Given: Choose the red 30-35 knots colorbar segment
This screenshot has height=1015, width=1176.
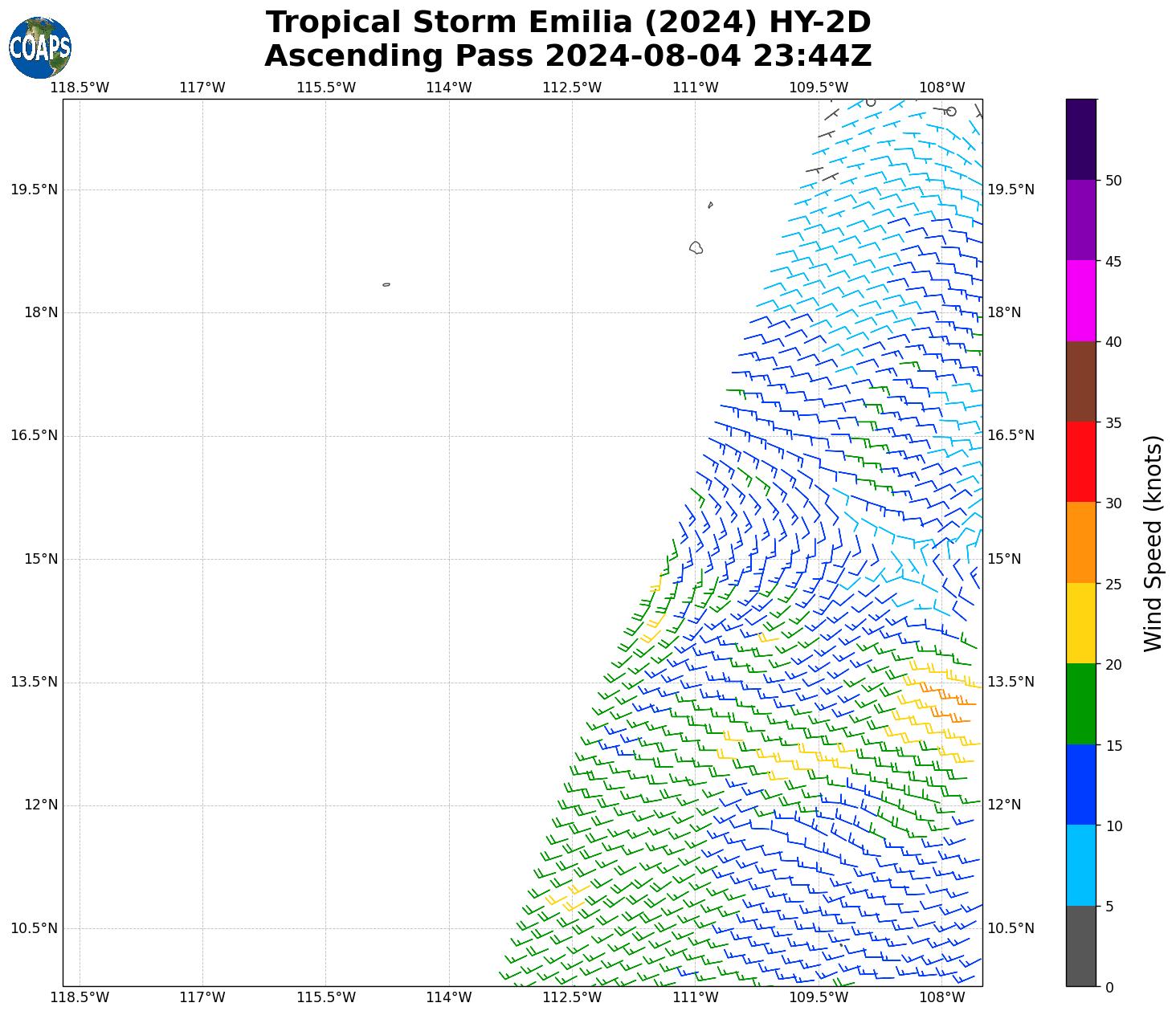Looking at the screenshot, I should pos(1080,462).
